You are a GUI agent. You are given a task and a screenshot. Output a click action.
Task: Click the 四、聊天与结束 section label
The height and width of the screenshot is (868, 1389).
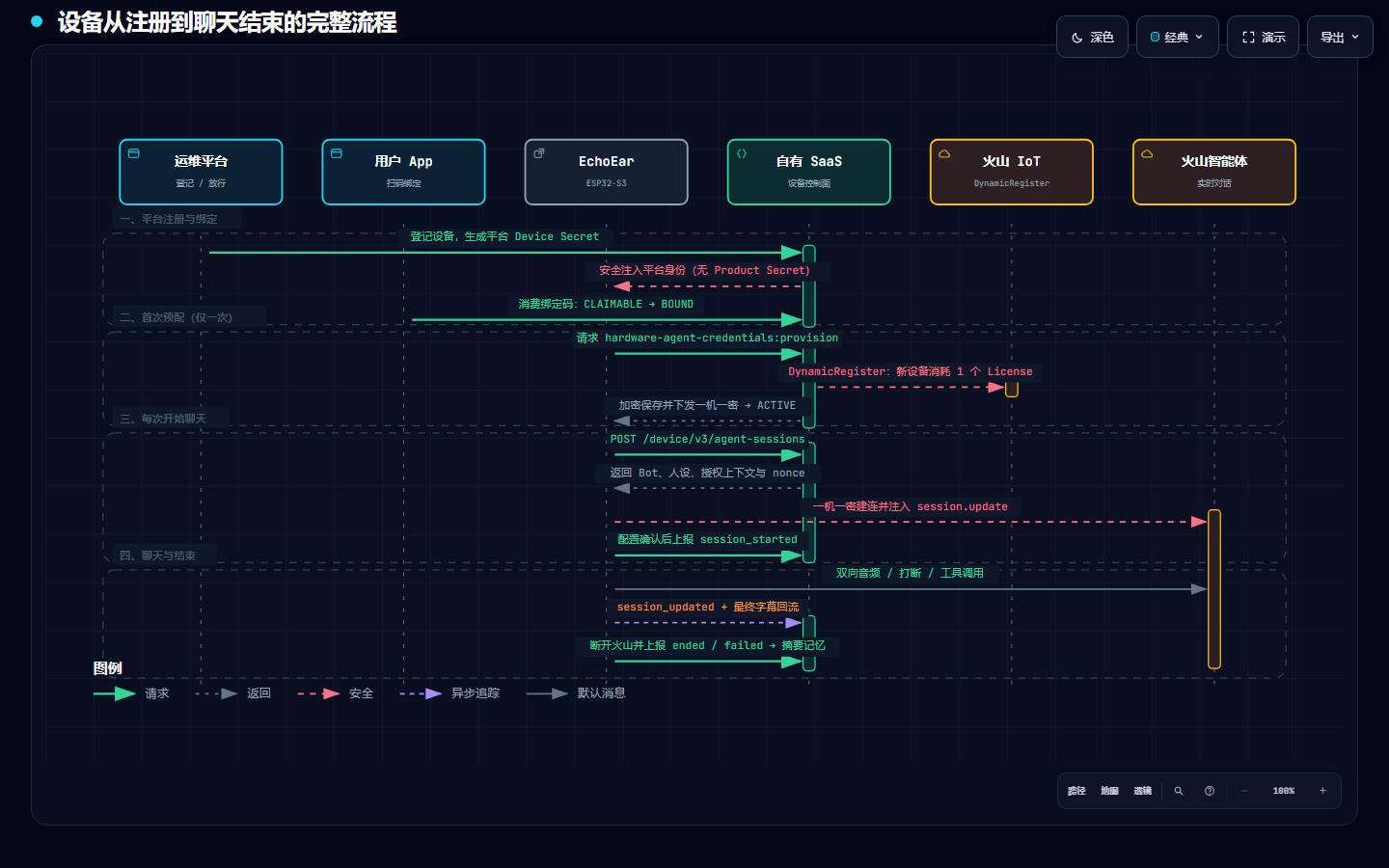158,556
